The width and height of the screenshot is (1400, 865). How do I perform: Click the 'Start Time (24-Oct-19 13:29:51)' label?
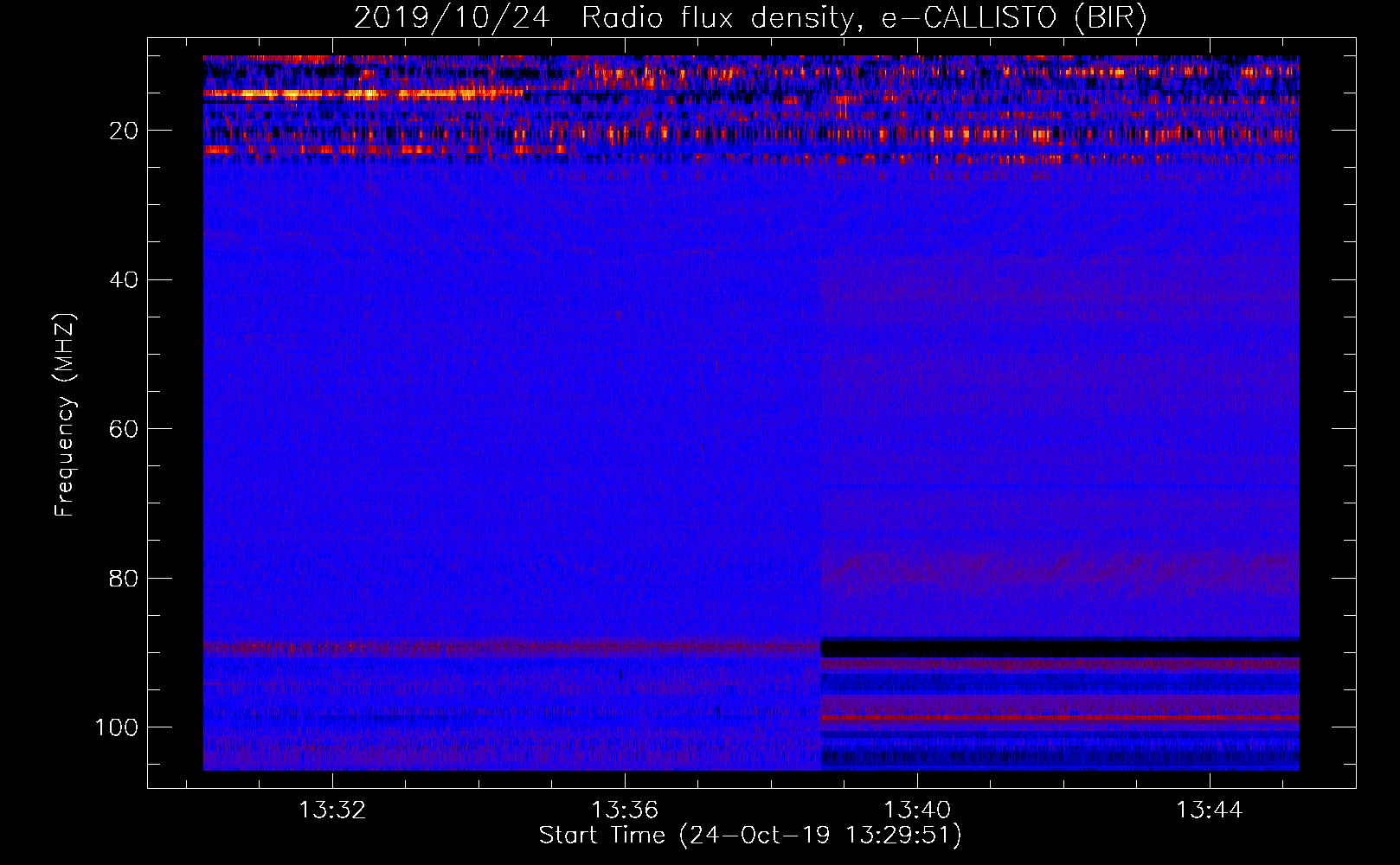750,836
